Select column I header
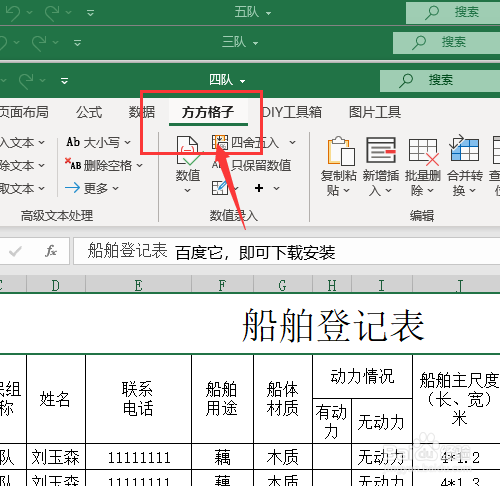The image size is (500, 486). [382, 285]
